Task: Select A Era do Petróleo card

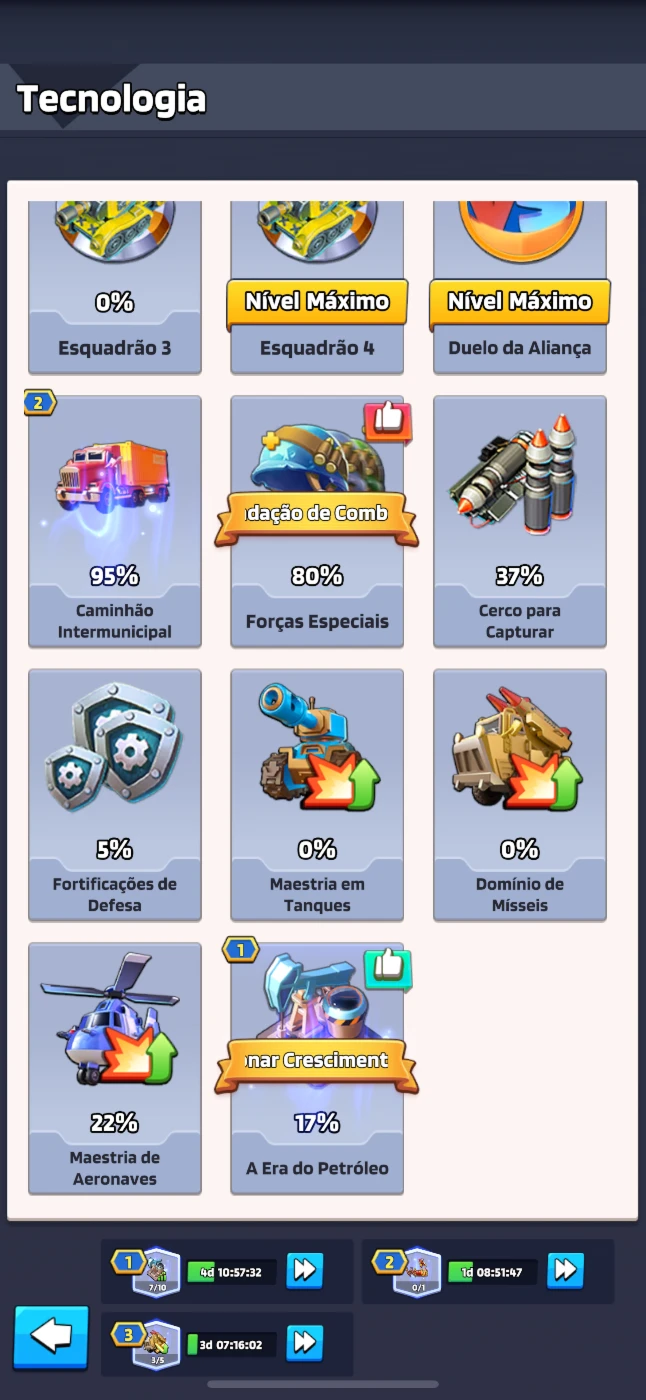Action: coord(317,1068)
